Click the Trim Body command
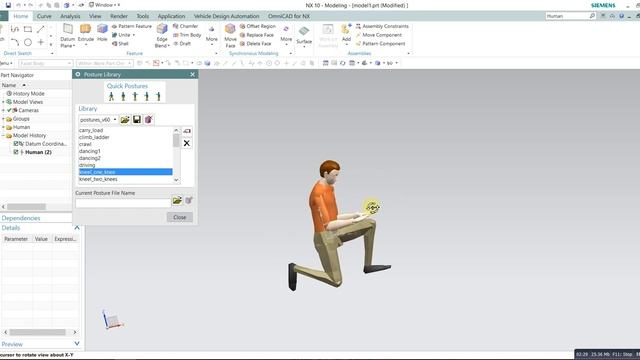 (x=187, y=35)
